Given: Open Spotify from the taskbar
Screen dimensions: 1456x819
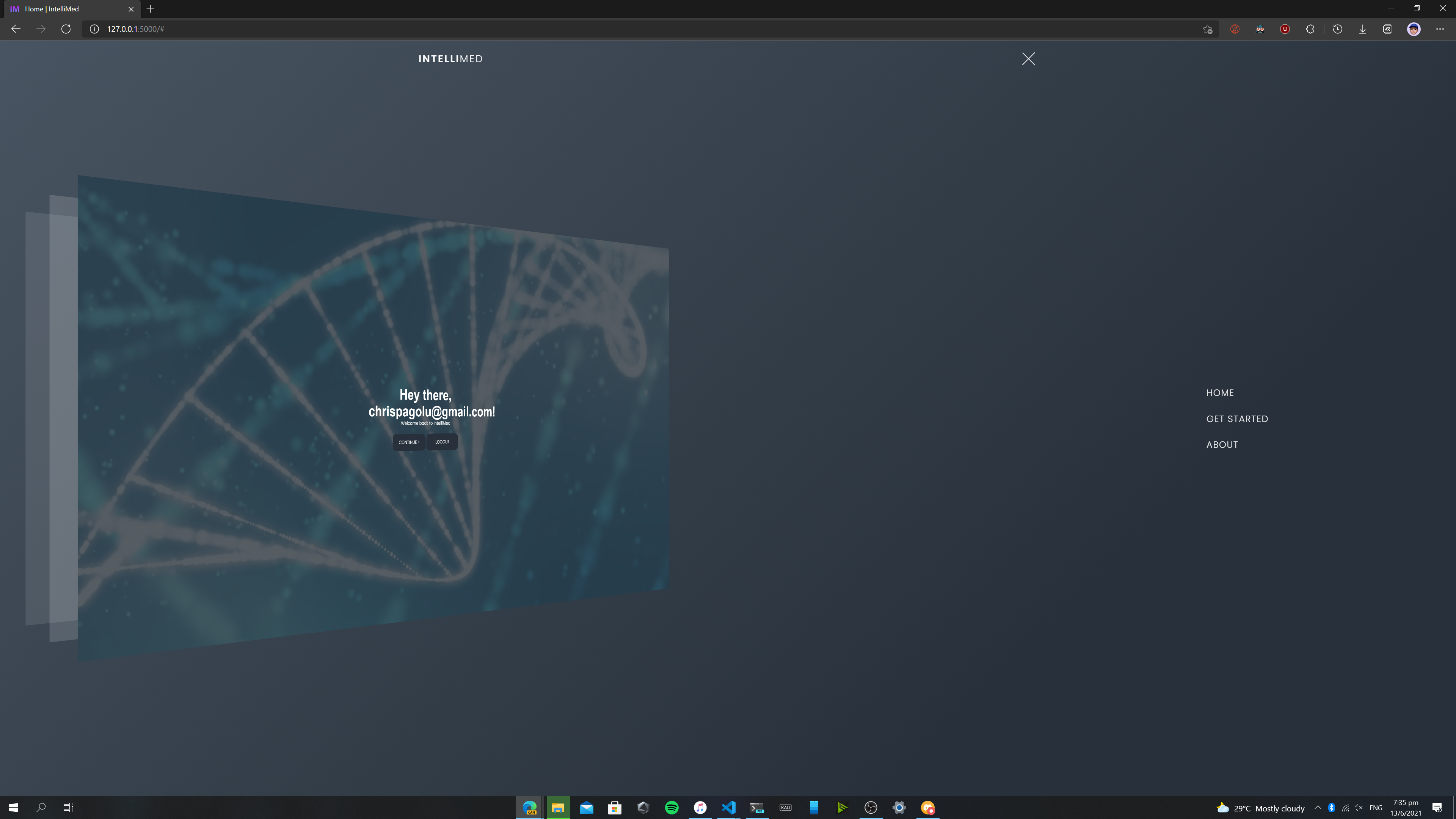Looking at the screenshot, I should tap(672, 808).
